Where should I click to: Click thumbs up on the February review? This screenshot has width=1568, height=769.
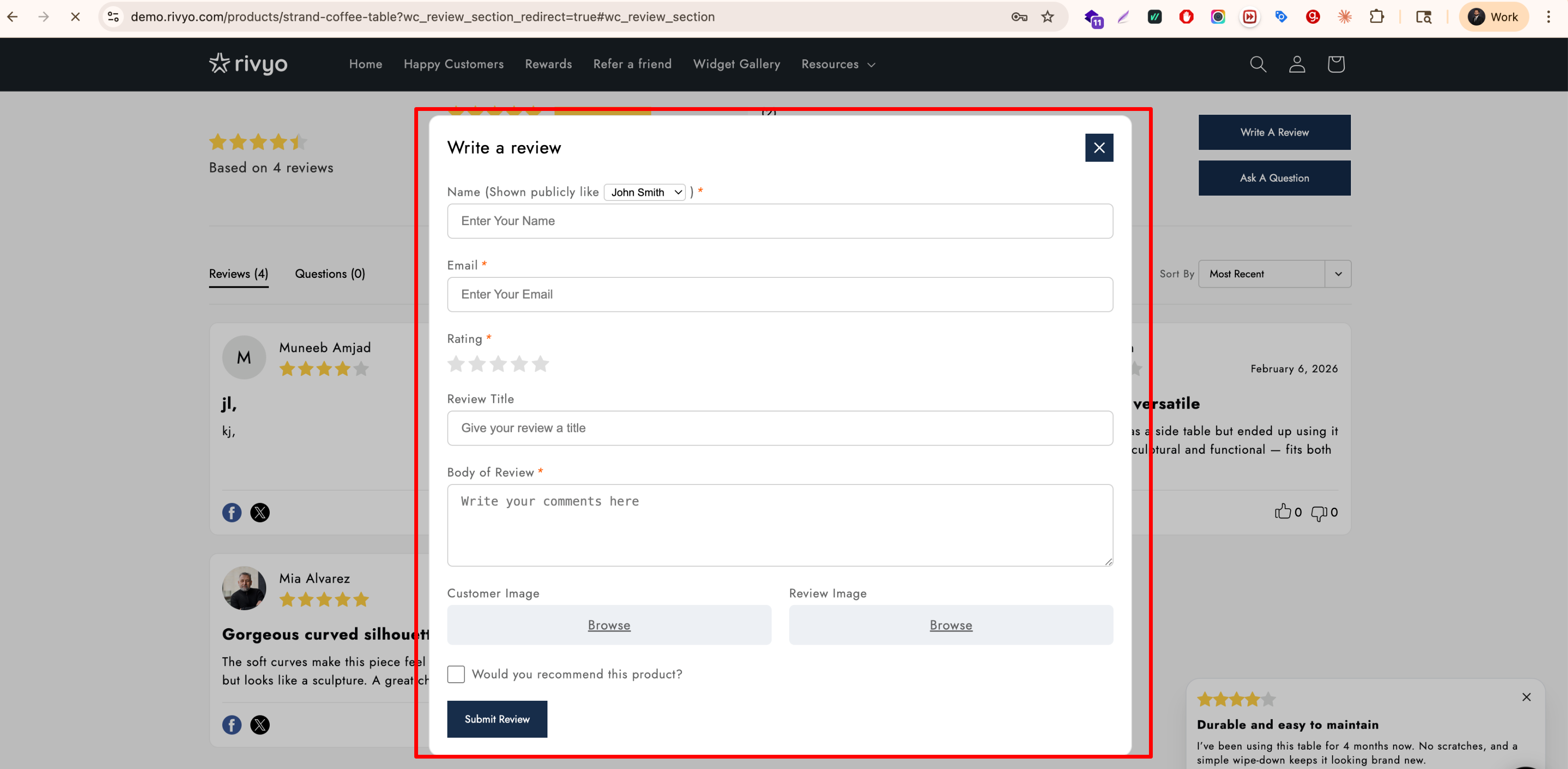coord(1283,512)
